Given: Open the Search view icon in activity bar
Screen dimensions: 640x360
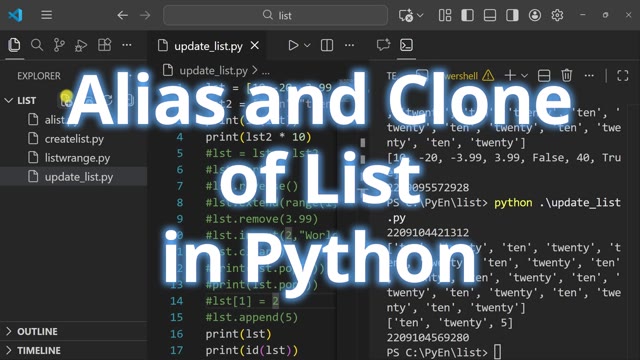Looking at the screenshot, I should tap(37, 45).
